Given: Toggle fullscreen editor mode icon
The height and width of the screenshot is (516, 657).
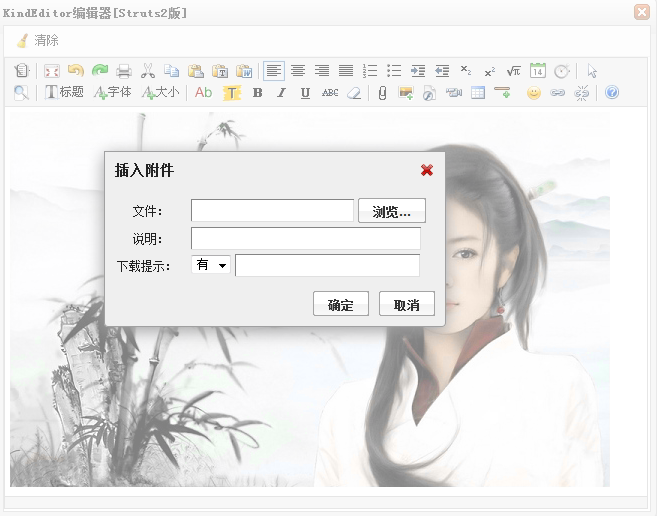Looking at the screenshot, I should (52, 70).
